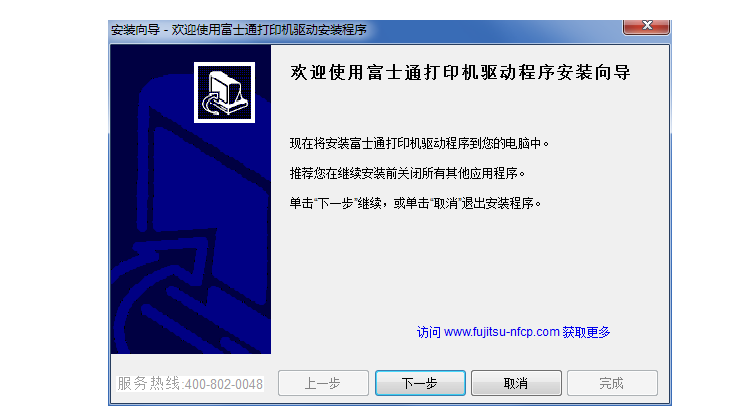Click the line 现在将安装富士通打印机驱动程序到您的电脑中
Viewport: 740px width, 420px height.
(x=419, y=143)
